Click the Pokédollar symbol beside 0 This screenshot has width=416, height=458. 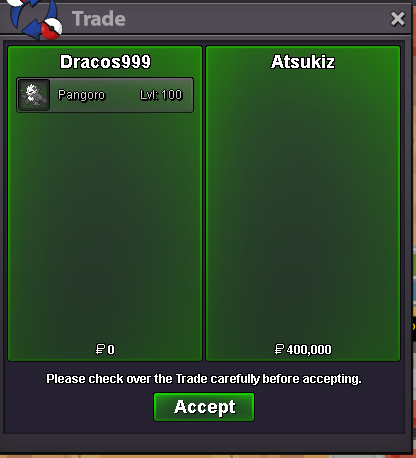pyautogui.click(x=100, y=349)
